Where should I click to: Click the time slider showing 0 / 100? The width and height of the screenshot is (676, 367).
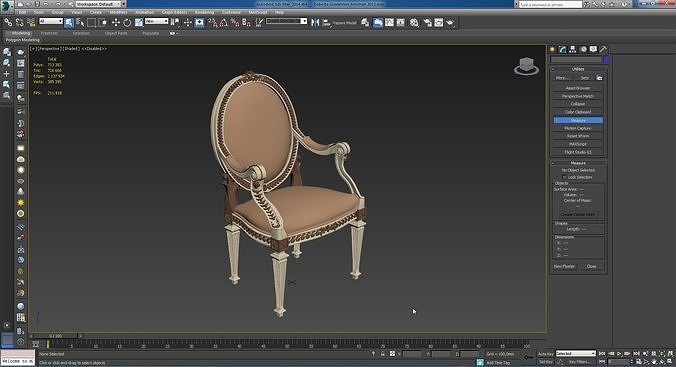(55, 336)
